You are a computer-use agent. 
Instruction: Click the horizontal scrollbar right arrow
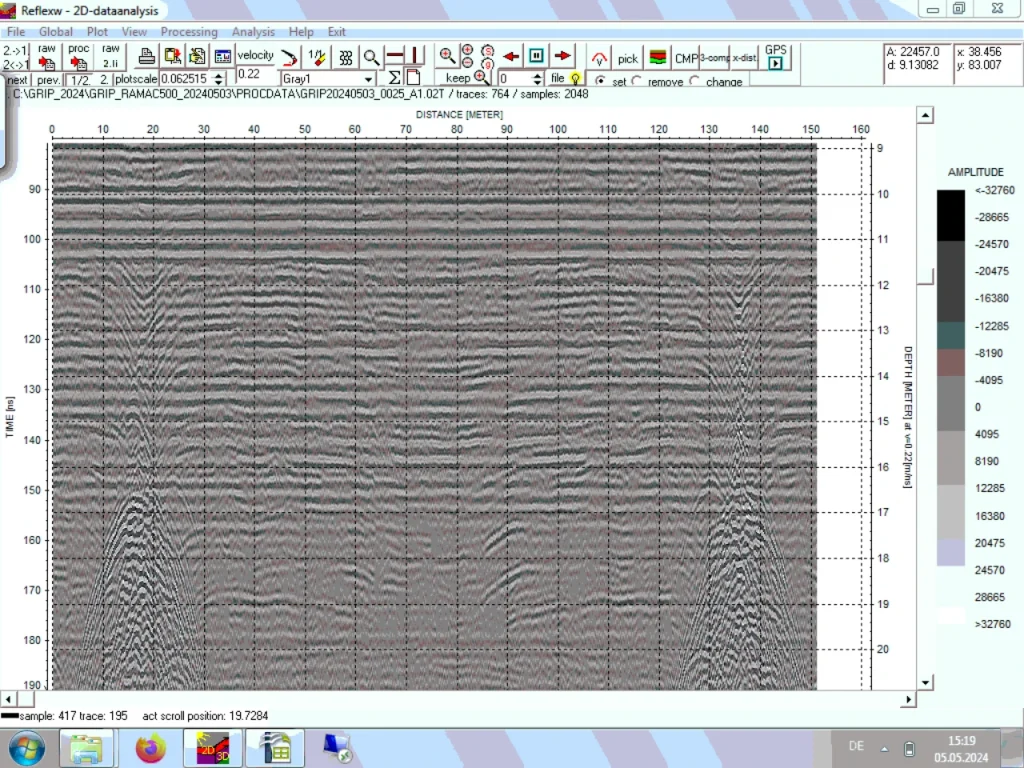[x=908, y=699]
